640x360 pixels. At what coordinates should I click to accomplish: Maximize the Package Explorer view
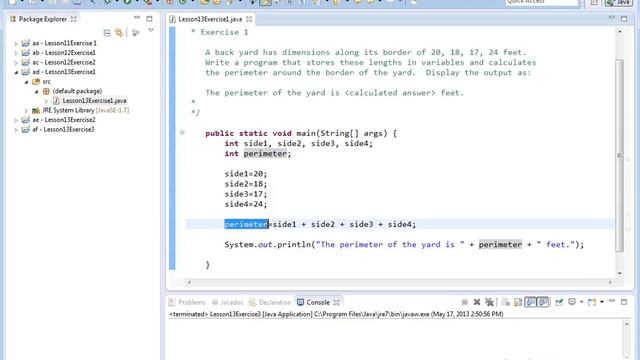pyautogui.click(x=149, y=19)
